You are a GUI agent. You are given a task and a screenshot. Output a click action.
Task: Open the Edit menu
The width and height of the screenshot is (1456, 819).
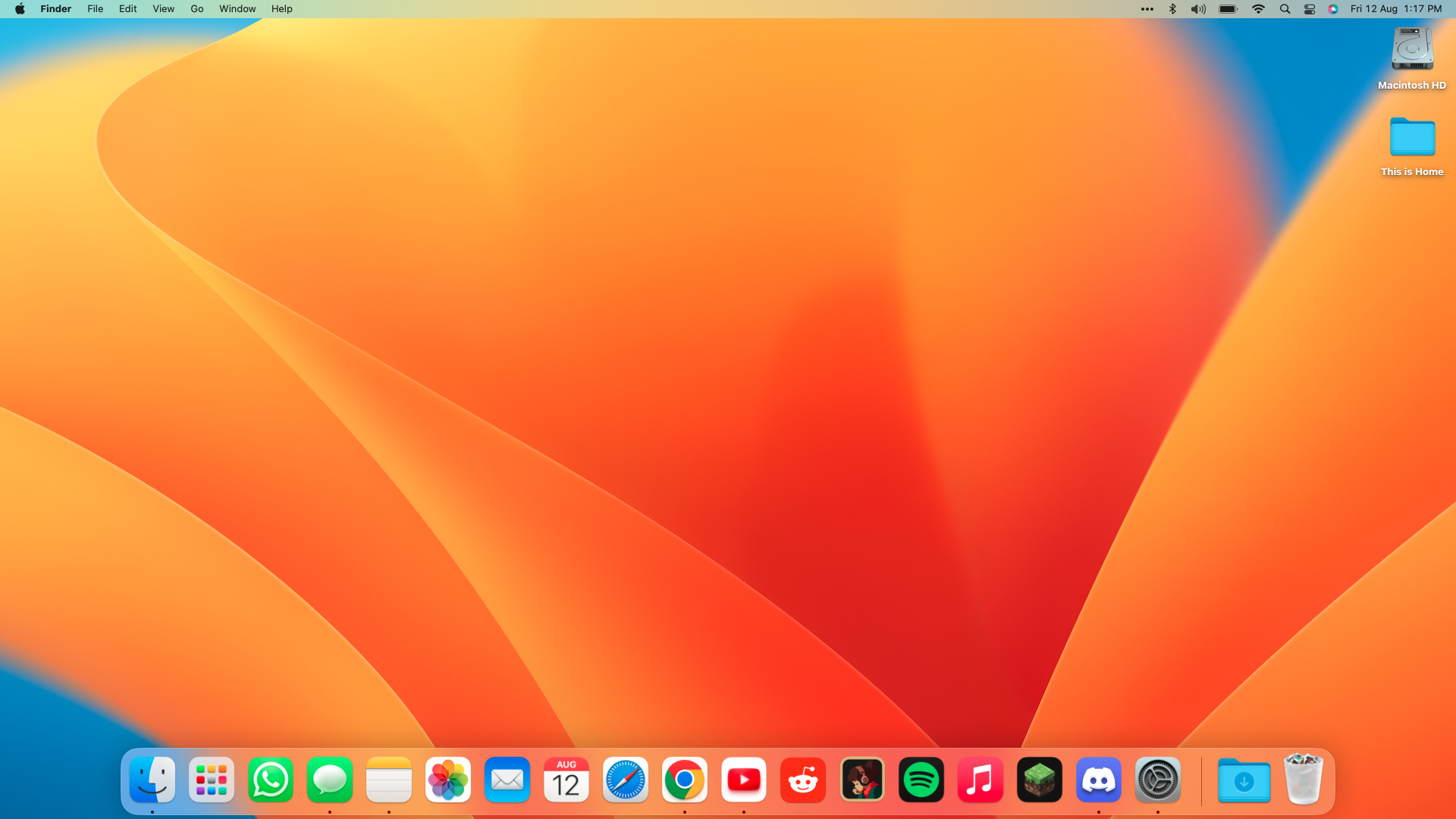coord(128,9)
